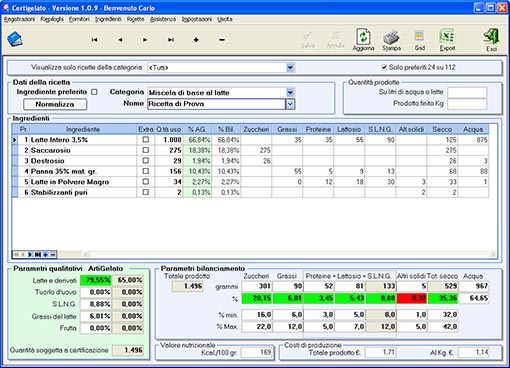This screenshot has width=510, height=368.
Task: Click Grassi % Max value 12,0
Action: tap(288, 327)
